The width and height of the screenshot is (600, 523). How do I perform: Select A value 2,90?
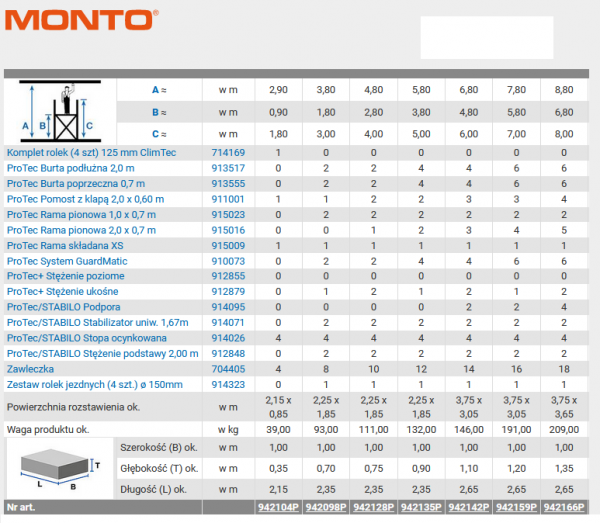(x=278, y=90)
